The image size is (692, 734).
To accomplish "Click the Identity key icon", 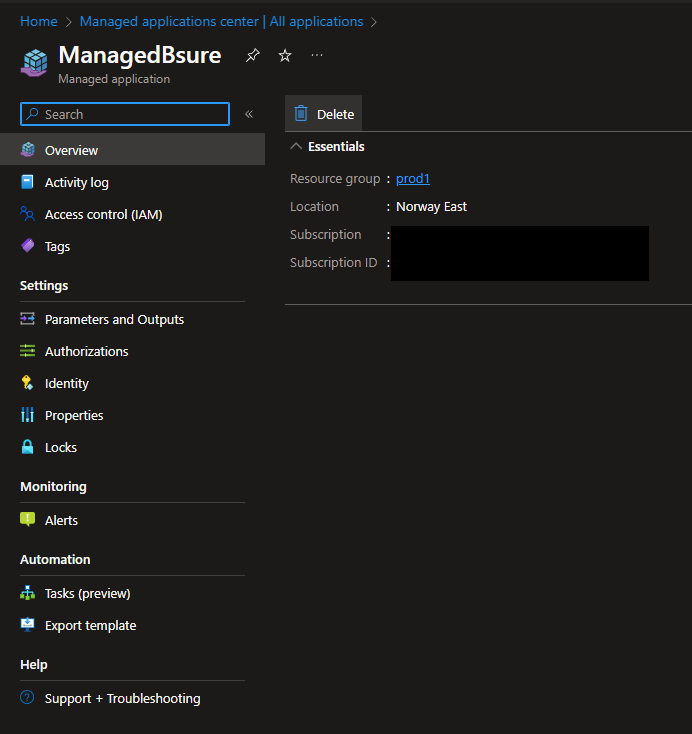I will click(27, 383).
